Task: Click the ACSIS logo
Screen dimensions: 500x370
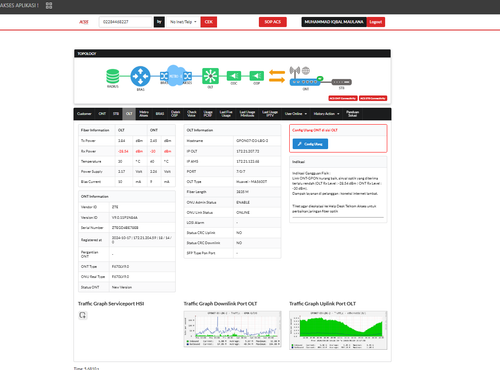Action: pyautogui.click(x=84, y=22)
